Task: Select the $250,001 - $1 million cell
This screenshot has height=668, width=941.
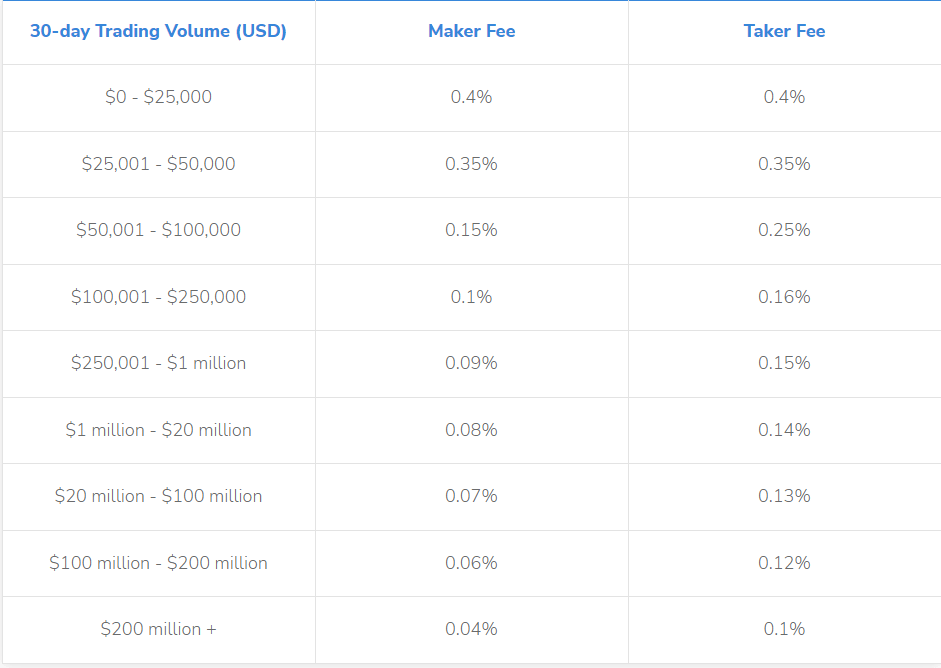Action: click(x=158, y=363)
